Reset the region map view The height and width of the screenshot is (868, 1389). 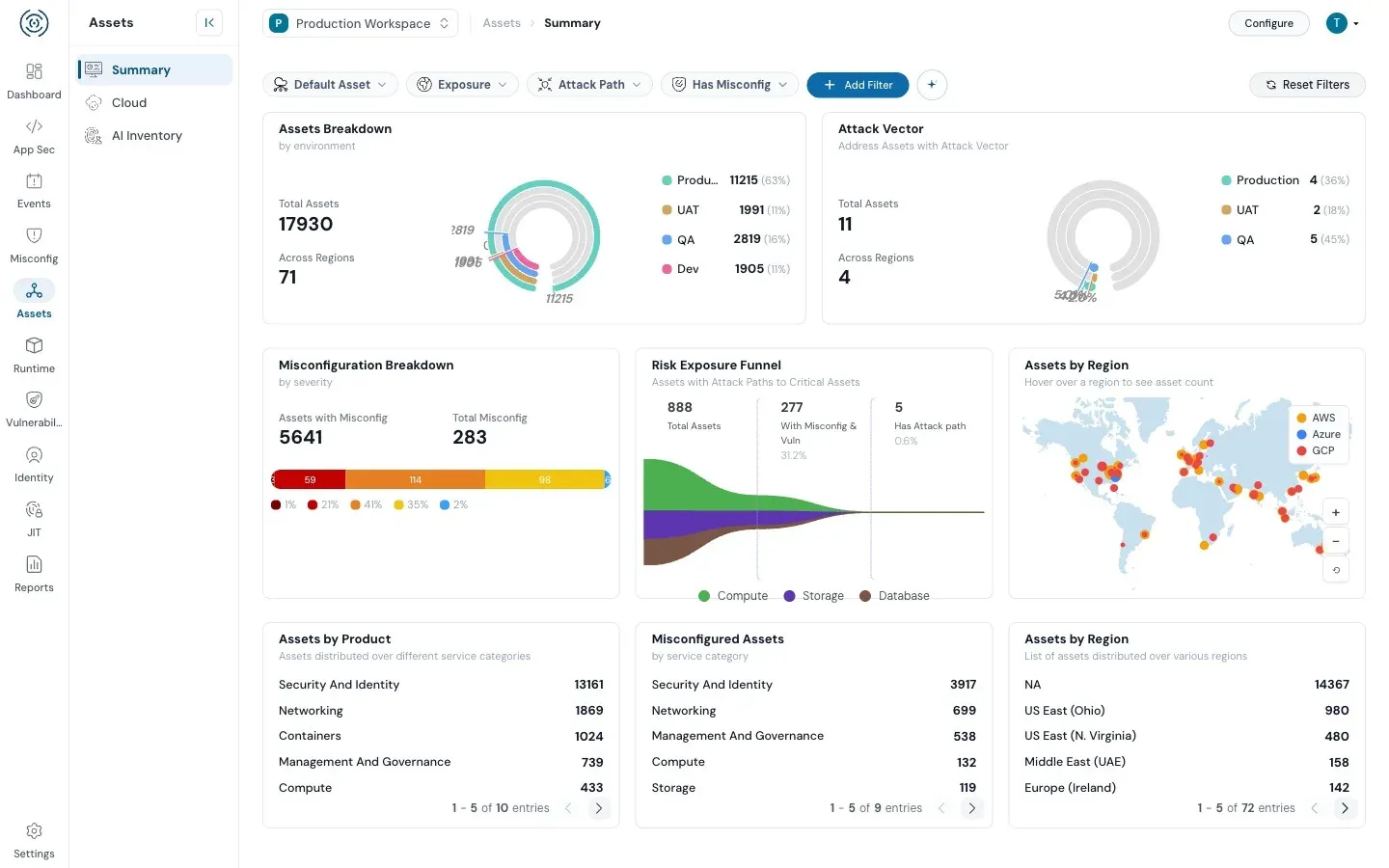pos(1336,570)
